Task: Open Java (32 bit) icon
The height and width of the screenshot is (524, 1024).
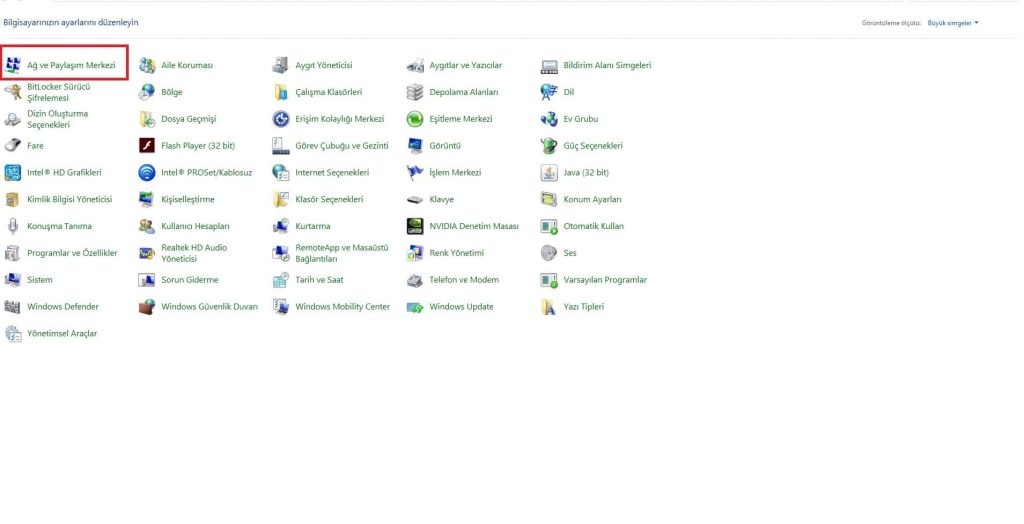Action: point(549,172)
